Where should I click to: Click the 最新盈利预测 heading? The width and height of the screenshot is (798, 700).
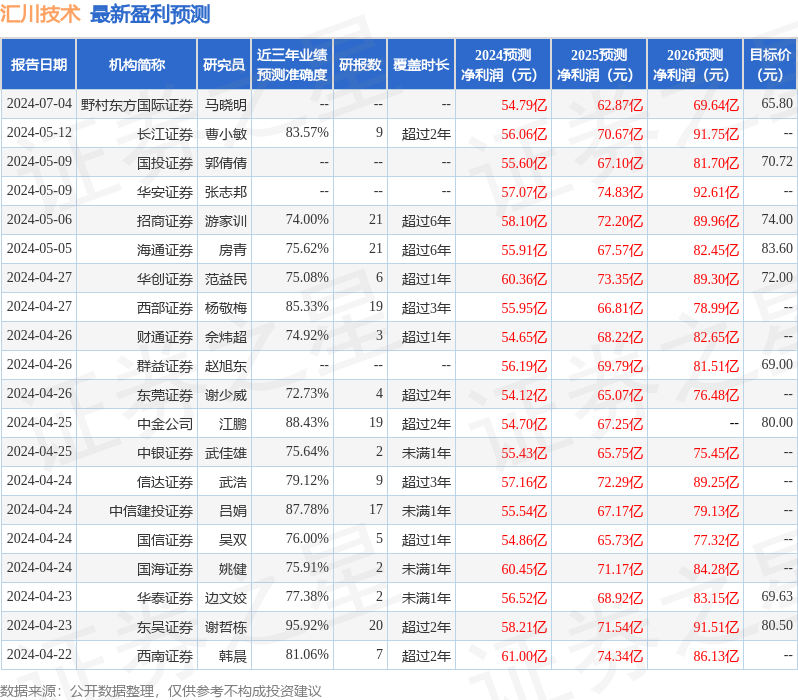coord(150,14)
